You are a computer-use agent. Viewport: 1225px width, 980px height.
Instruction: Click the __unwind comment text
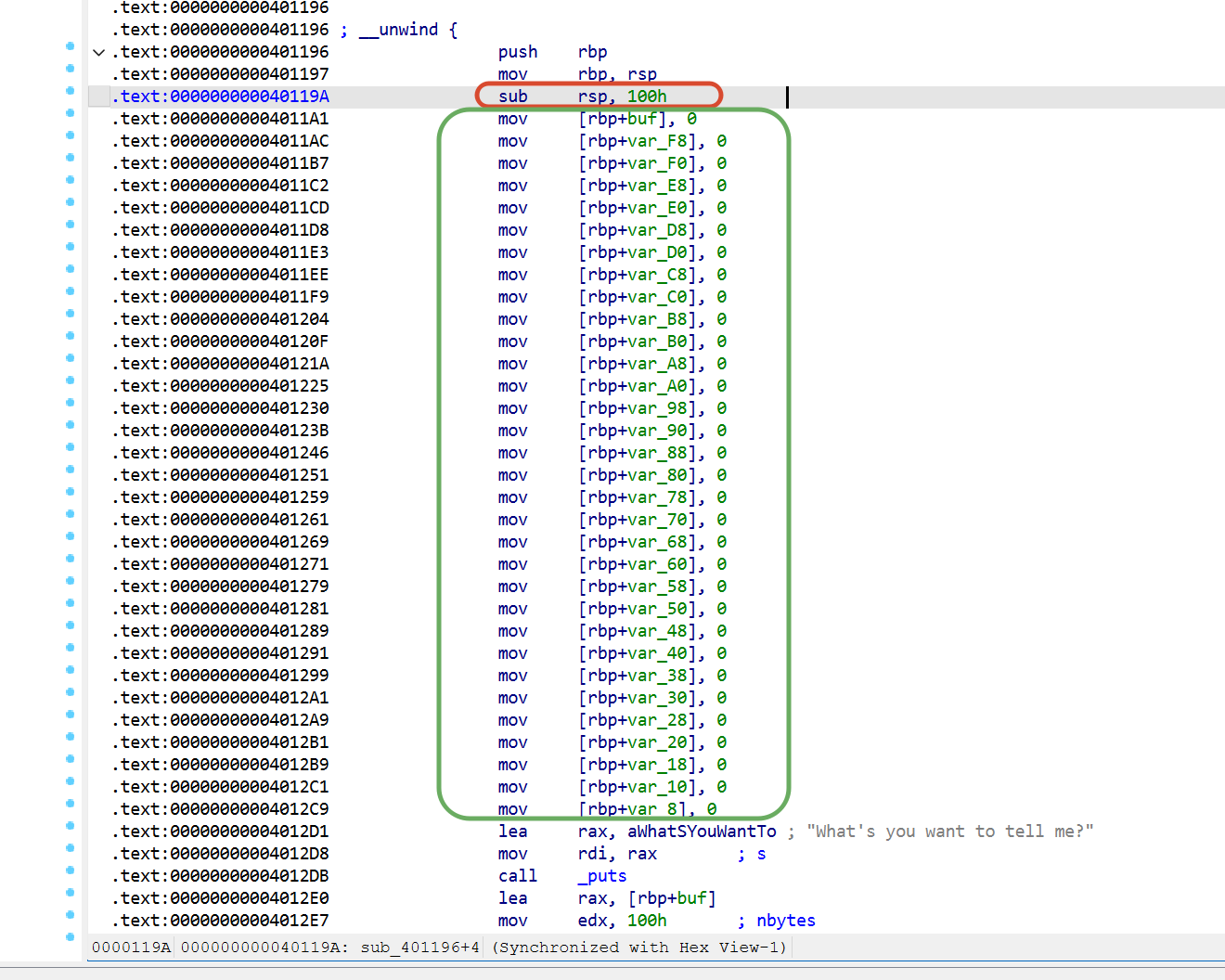(x=399, y=30)
